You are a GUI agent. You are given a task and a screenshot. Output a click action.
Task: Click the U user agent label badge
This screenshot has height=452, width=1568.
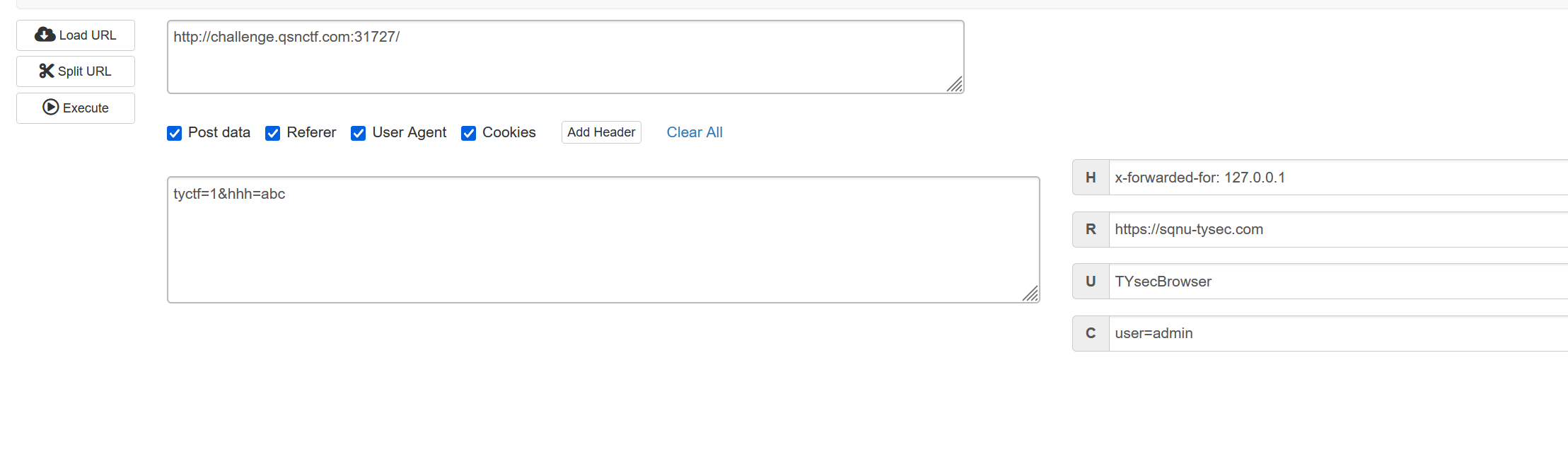[x=1091, y=282]
